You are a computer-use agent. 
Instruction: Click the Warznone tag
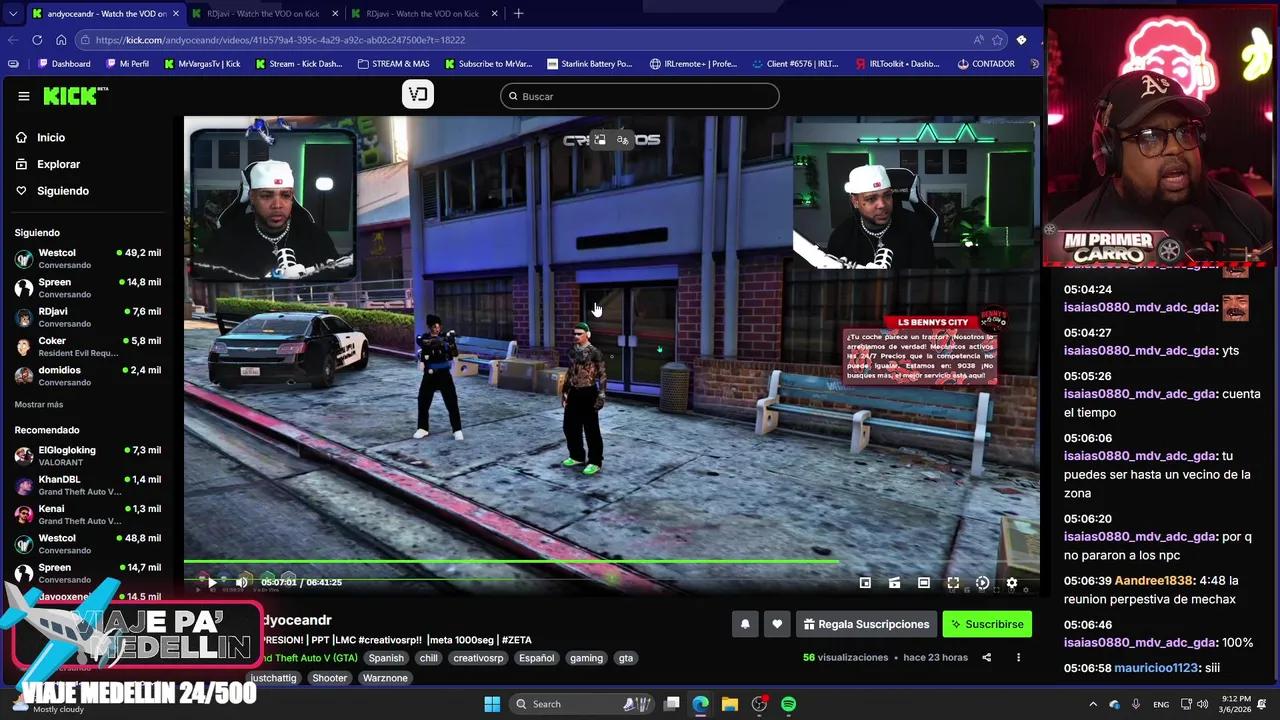pos(385,678)
